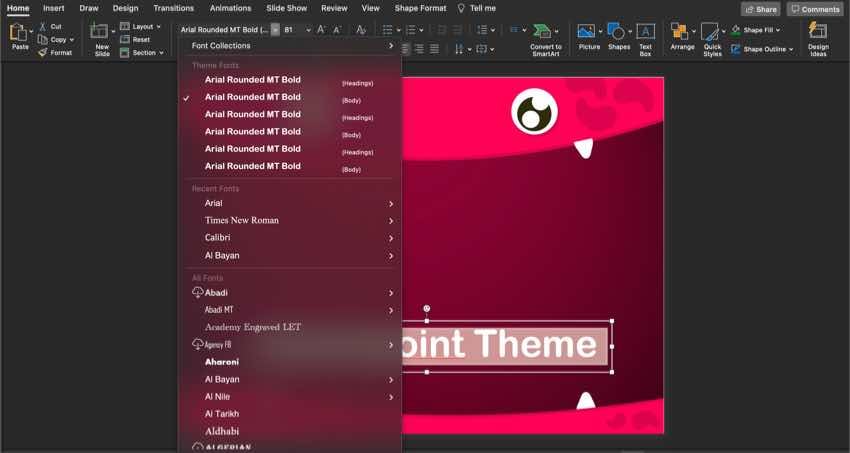The image size is (850, 453).
Task: Open the font size dropdown
Action: tap(308, 30)
